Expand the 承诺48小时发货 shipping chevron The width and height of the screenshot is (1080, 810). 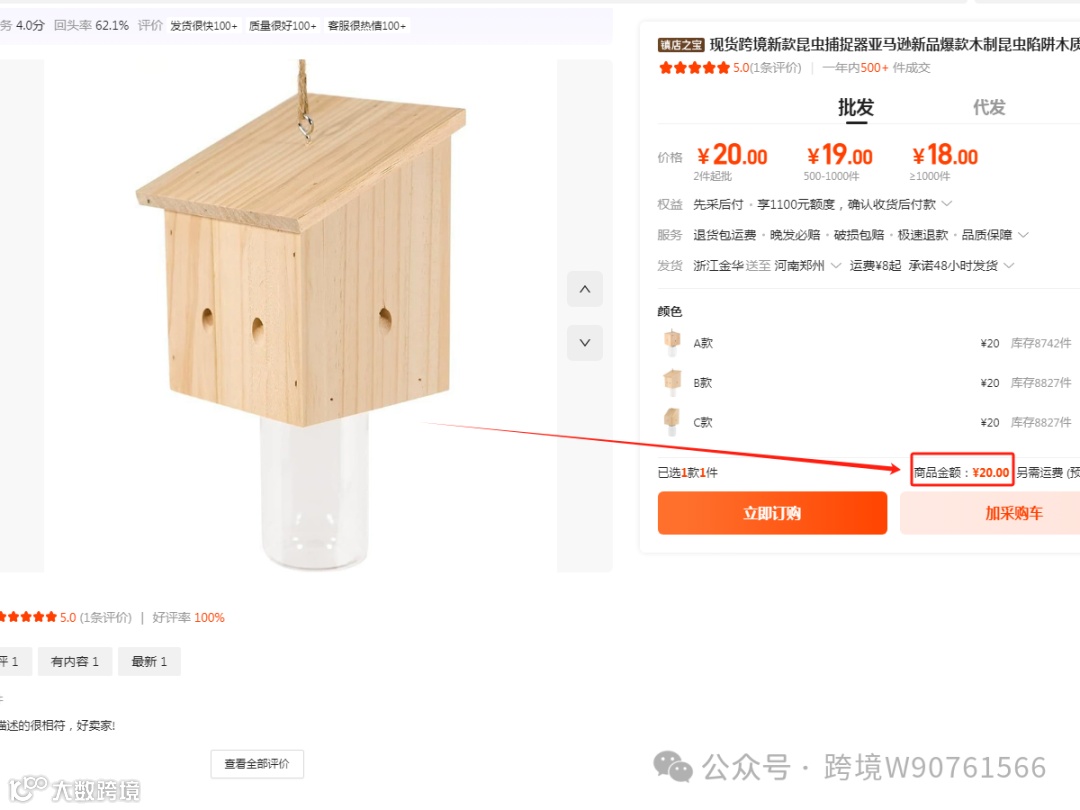1009,266
